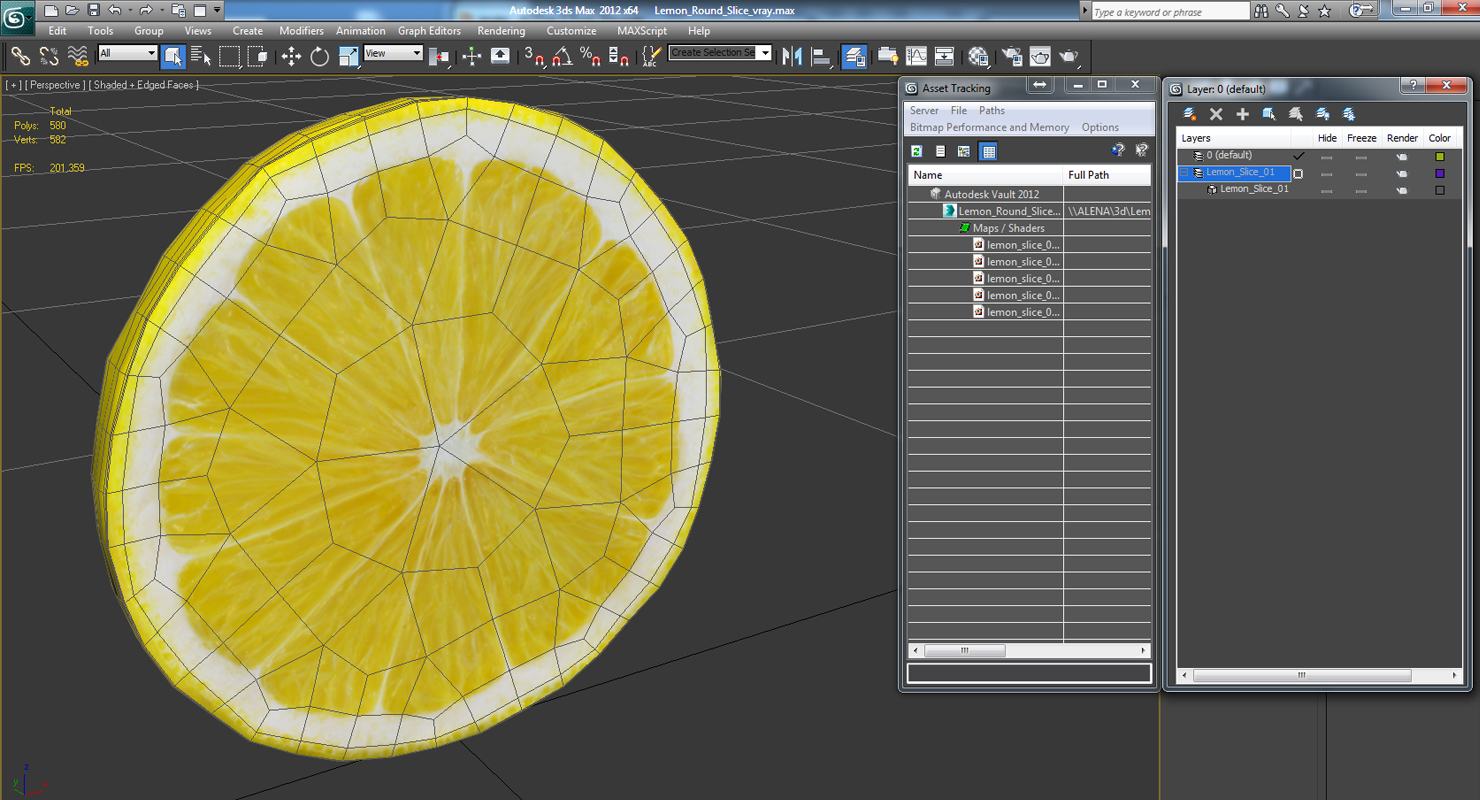1480x800 pixels.
Task: Click the Align tool icon
Action: click(821, 57)
